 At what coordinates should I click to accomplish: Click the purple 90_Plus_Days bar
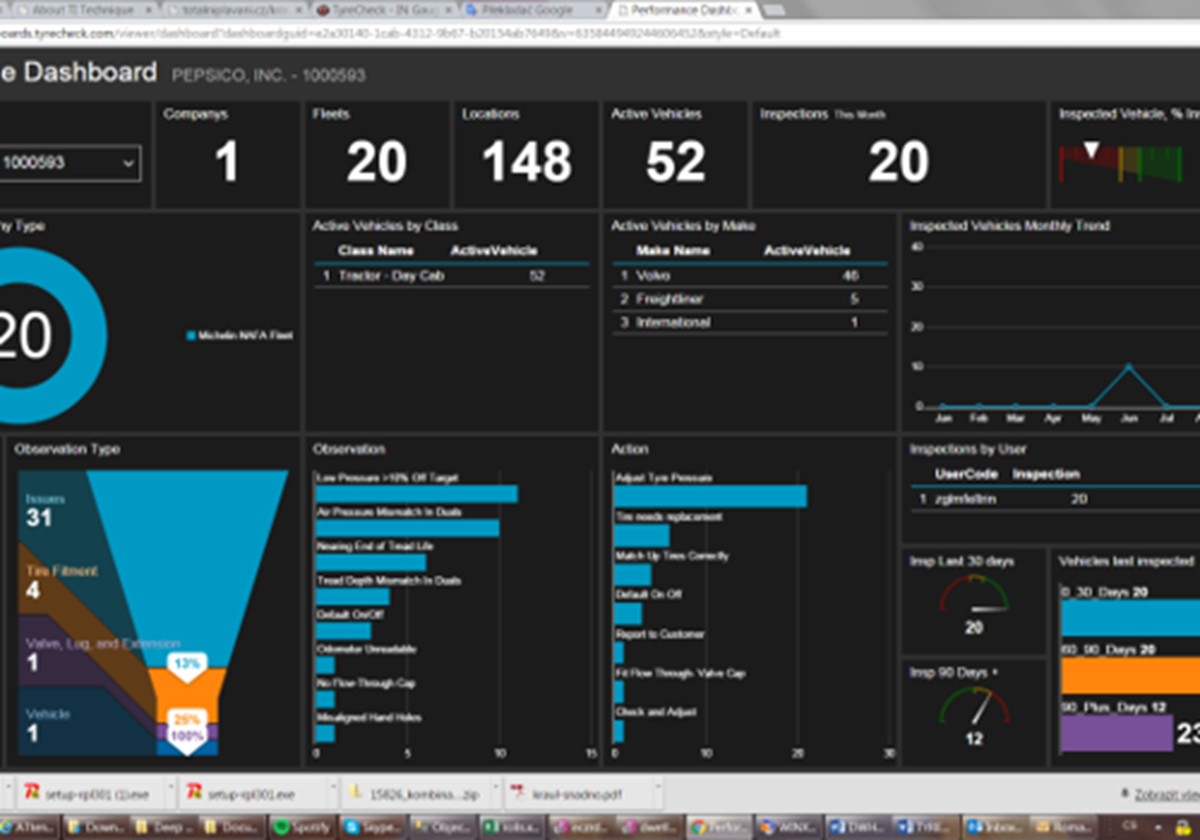coord(1116,732)
